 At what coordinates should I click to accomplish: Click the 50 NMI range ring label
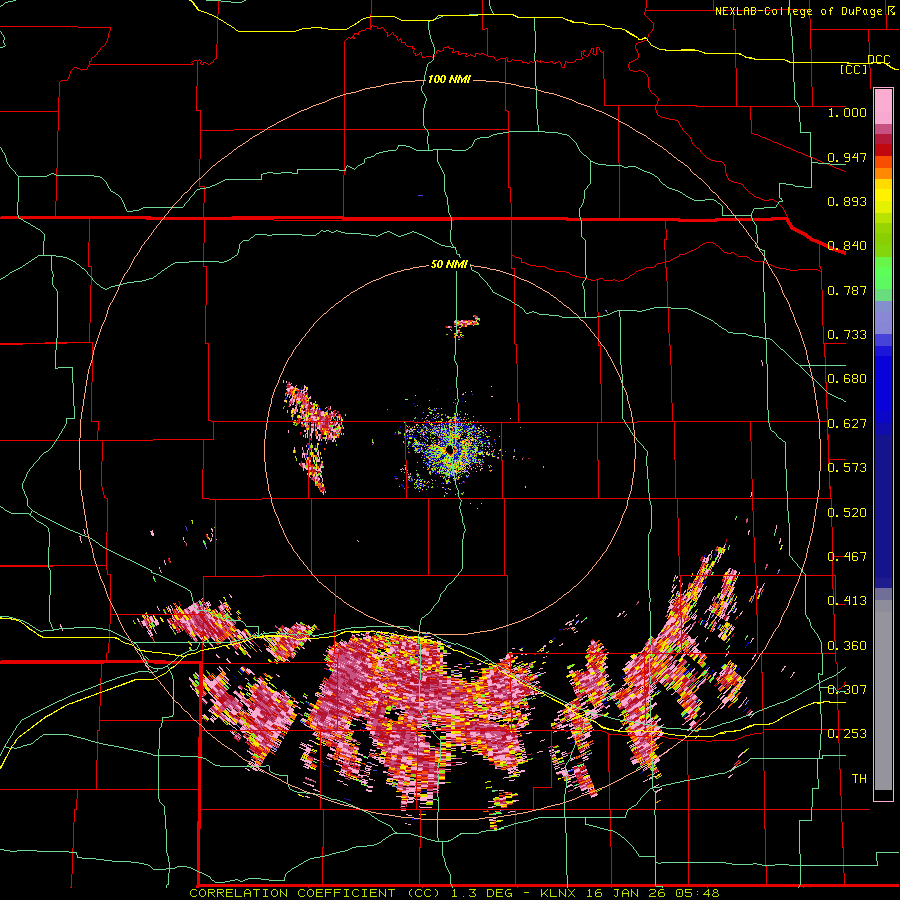click(x=449, y=264)
